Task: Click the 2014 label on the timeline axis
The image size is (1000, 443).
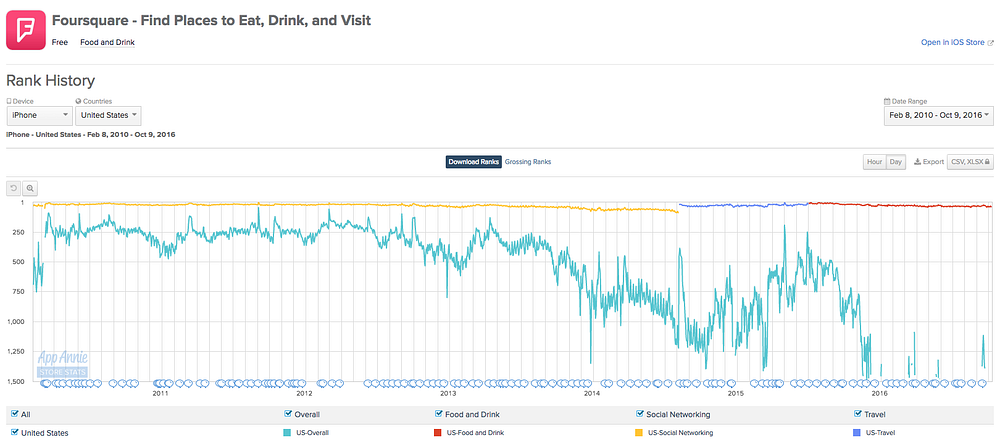Action: click(592, 393)
